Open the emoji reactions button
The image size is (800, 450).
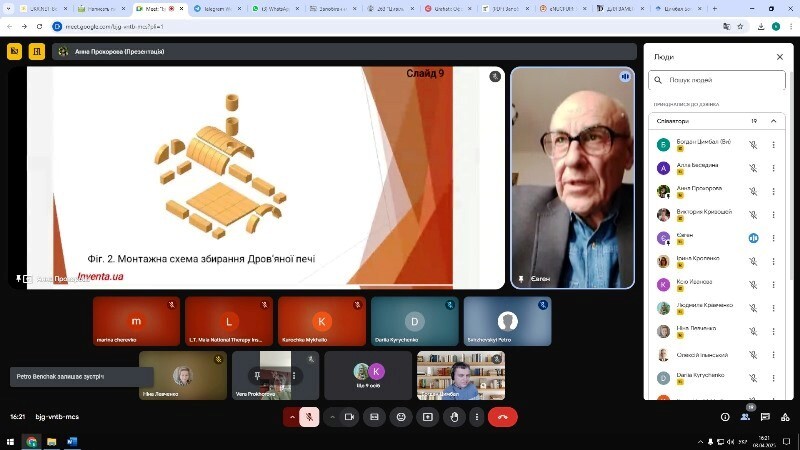(402, 417)
